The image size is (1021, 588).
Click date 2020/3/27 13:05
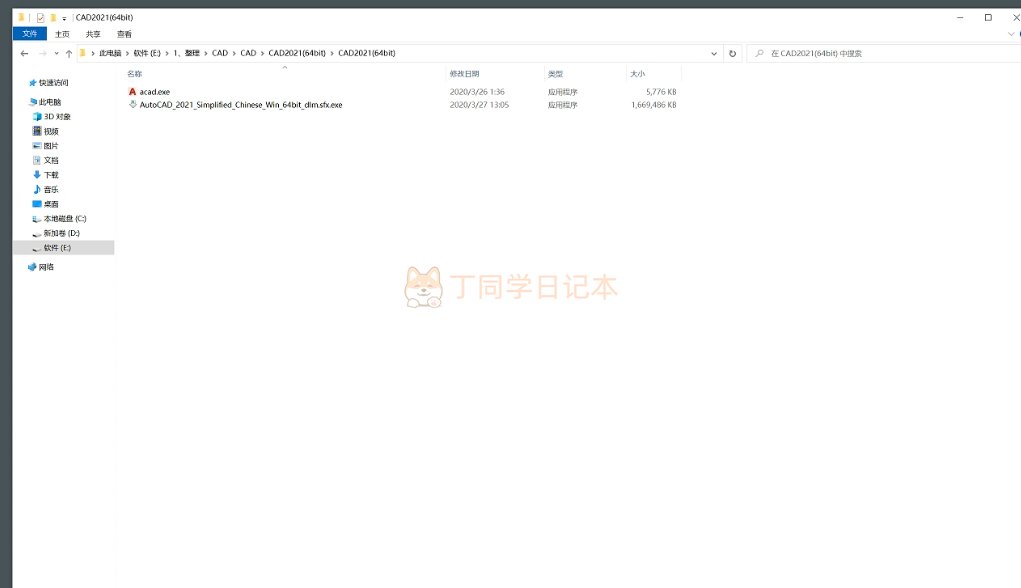479,105
